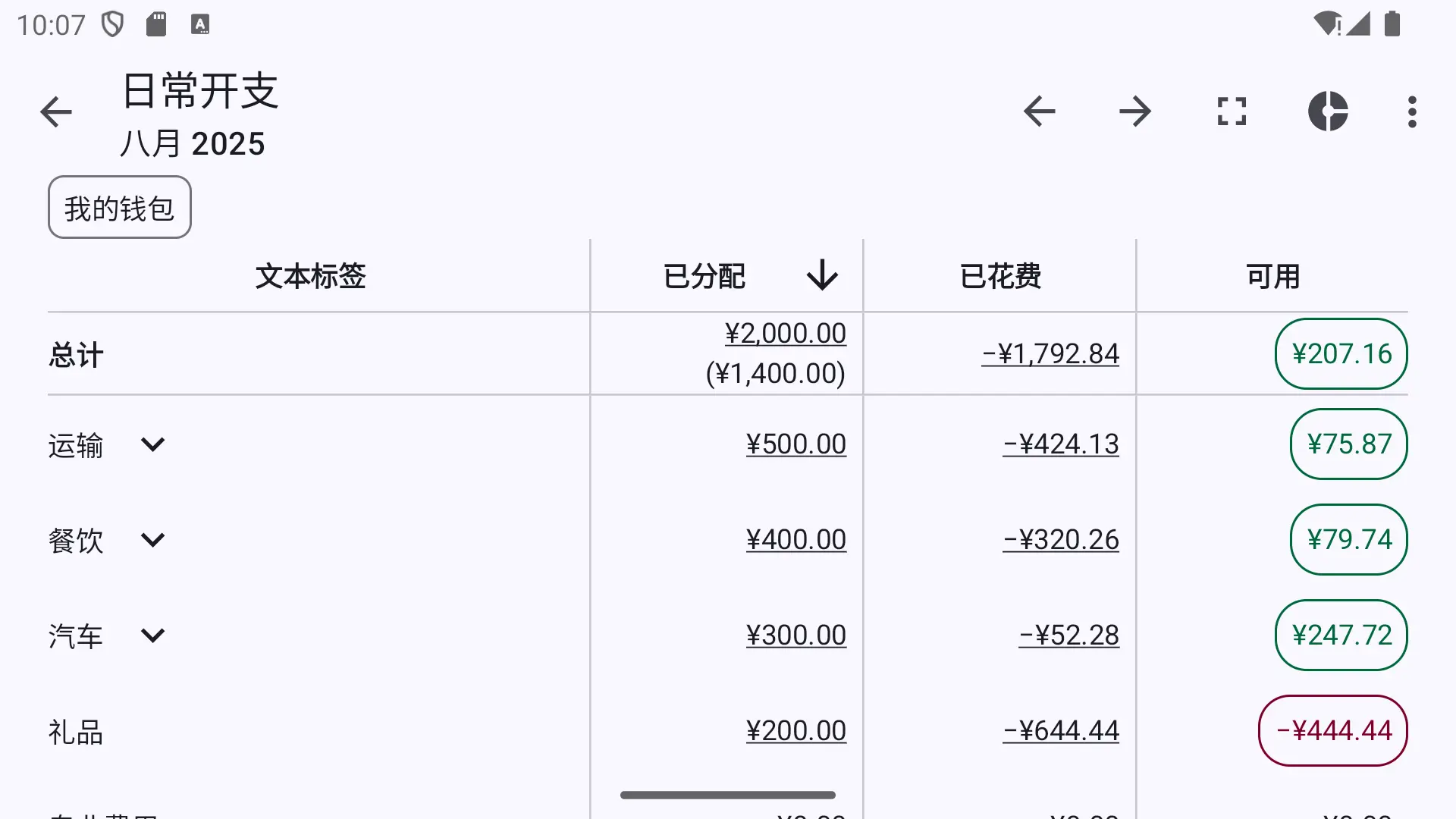Tap the red −¥444.44 available badge
This screenshot has height=819, width=1456.
pos(1333,731)
